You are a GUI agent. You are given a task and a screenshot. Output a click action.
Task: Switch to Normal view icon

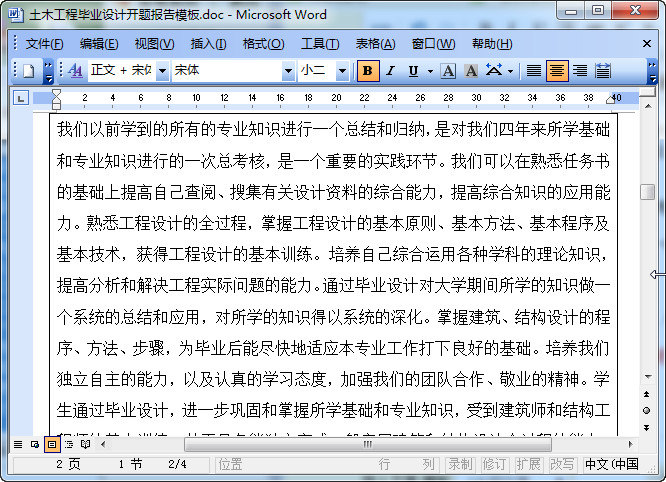point(18,445)
